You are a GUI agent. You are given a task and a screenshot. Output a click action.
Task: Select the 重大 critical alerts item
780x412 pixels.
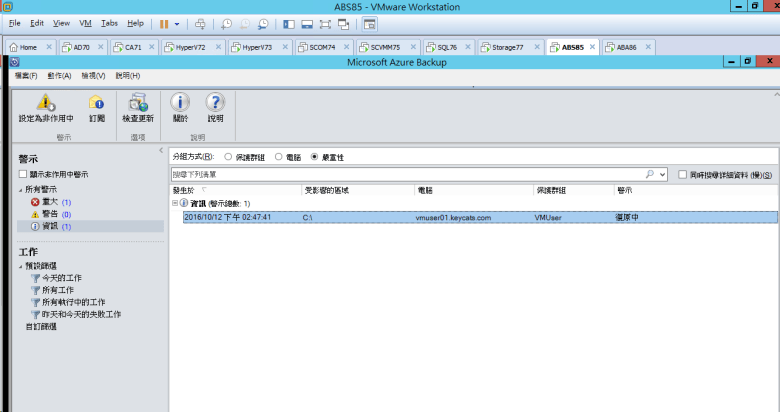[49, 202]
